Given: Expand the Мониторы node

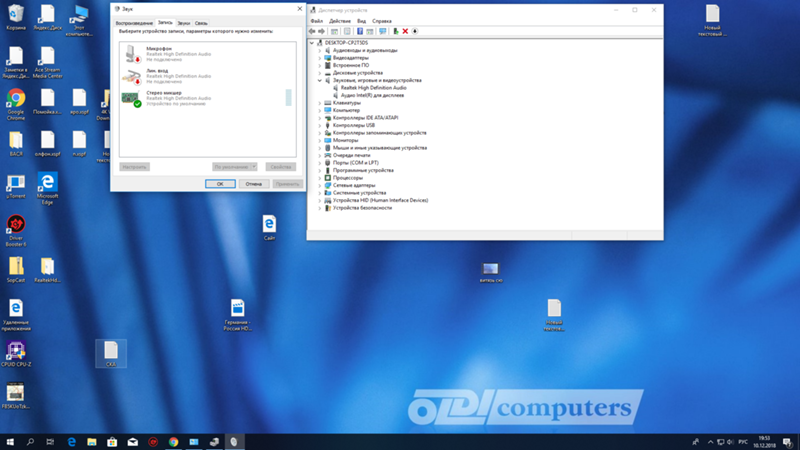Looking at the screenshot, I should (320, 140).
